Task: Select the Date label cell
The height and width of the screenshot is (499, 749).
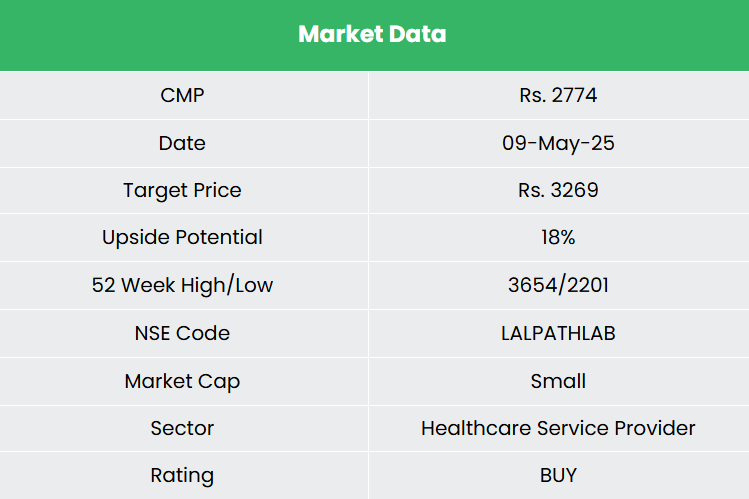Action: point(182,143)
